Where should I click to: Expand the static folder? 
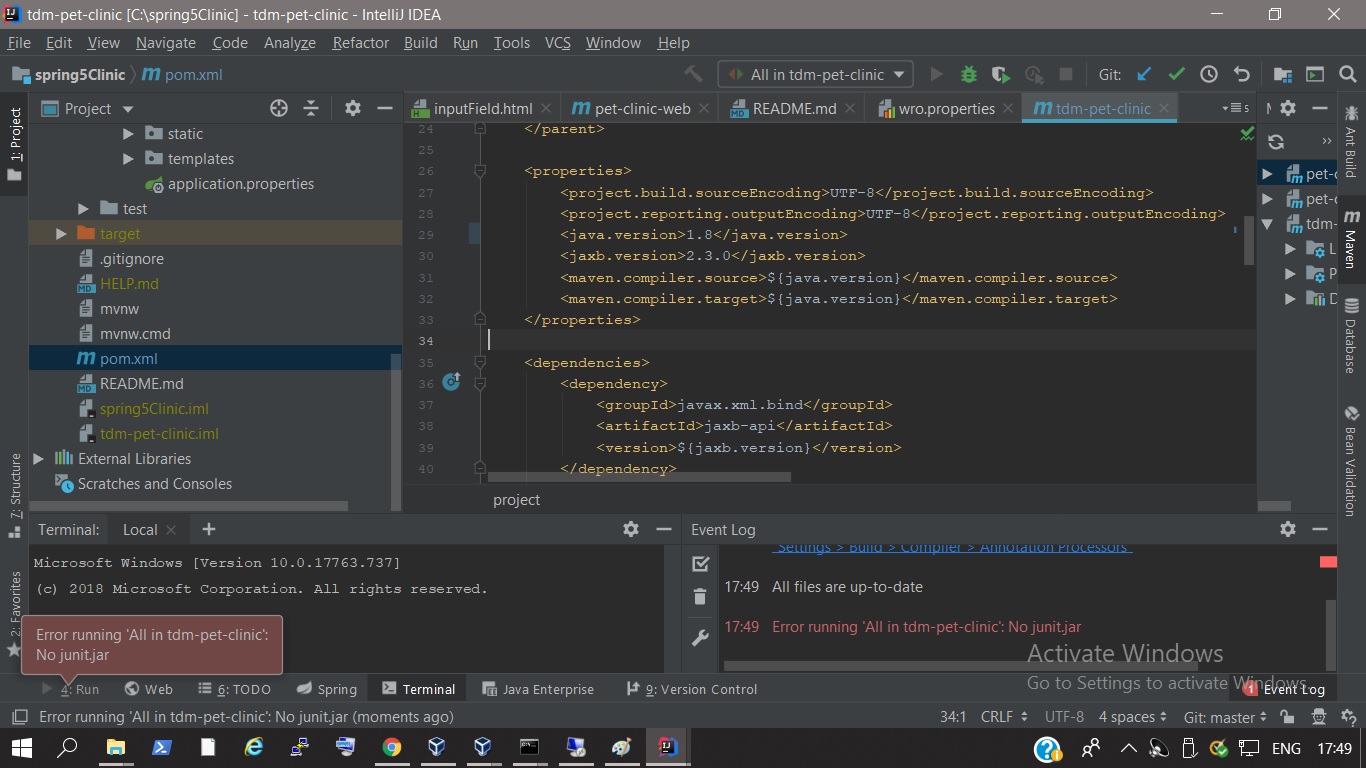tap(128, 133)
